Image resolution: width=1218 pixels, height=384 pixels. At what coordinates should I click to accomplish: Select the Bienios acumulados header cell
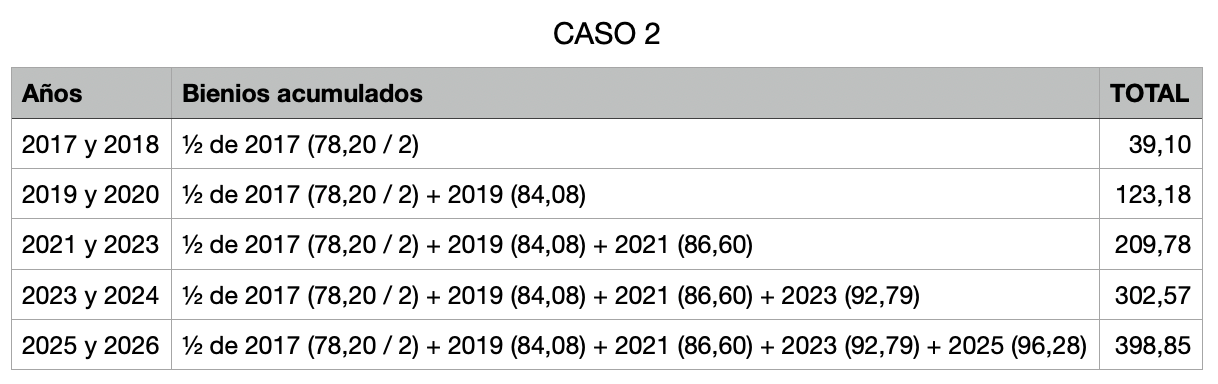pos(634,94)
